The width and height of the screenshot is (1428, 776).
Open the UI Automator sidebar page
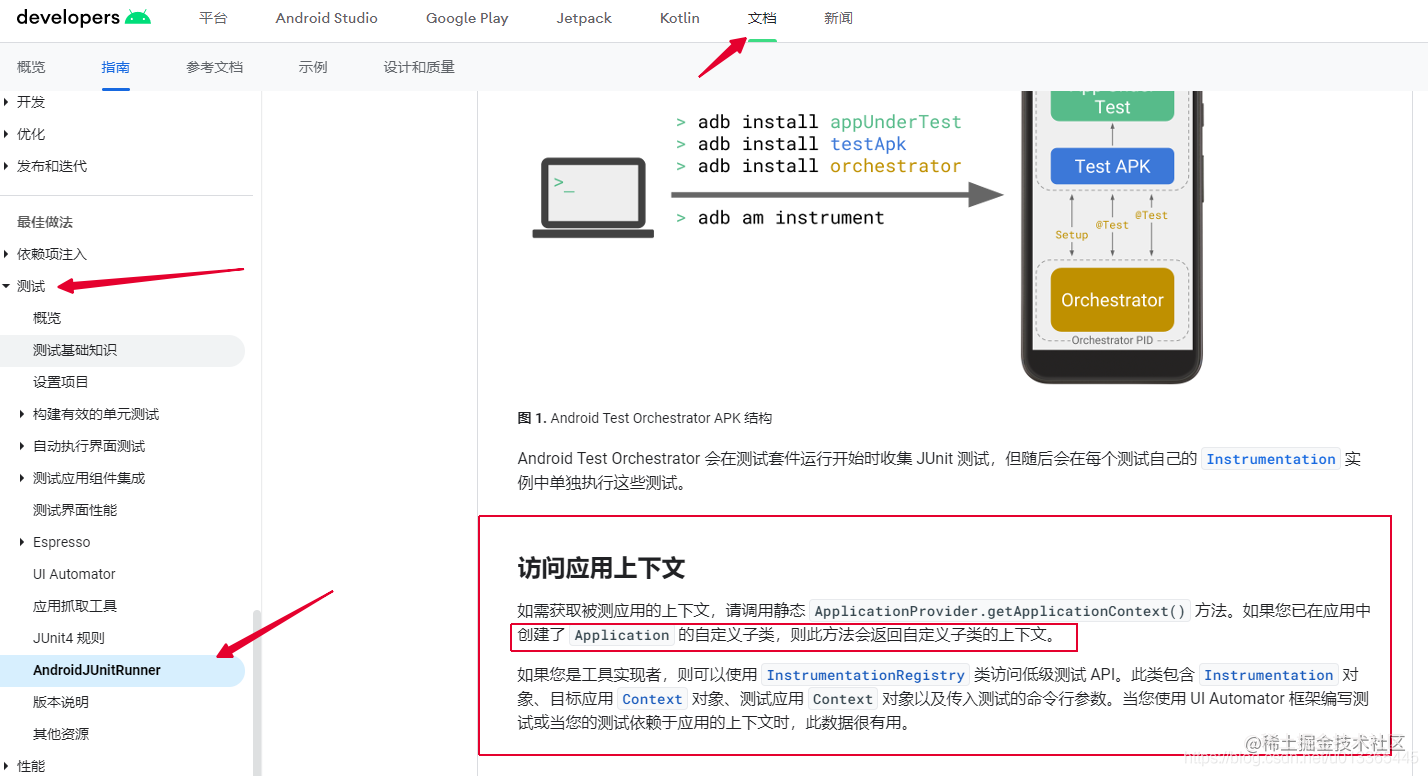coord(74,574)
